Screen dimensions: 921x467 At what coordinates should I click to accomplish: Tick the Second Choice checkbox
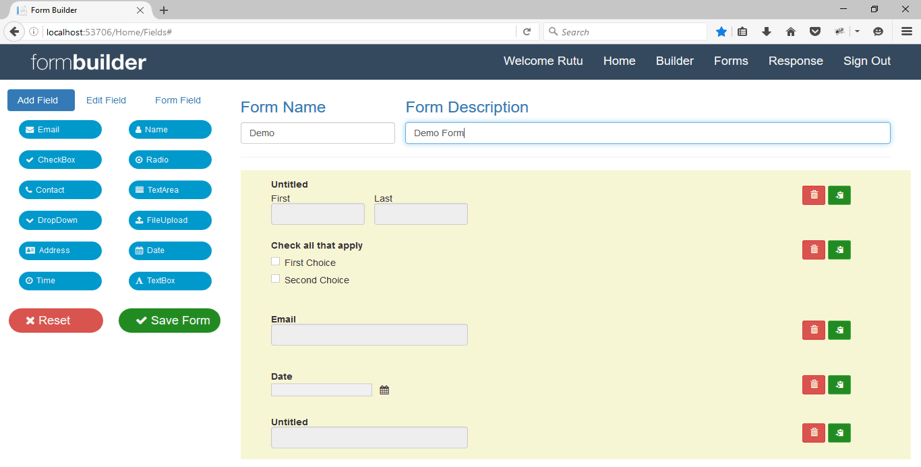point(275,278)
